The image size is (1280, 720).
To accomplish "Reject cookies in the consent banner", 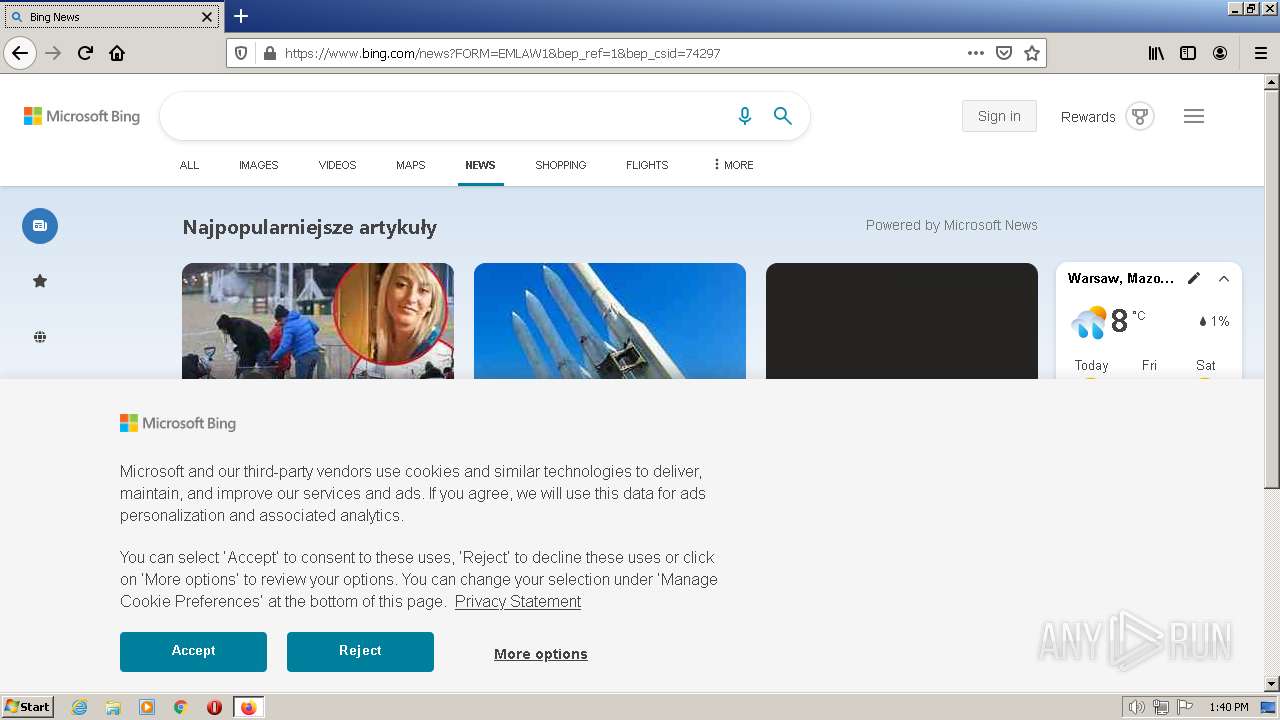I will point(360,651).
